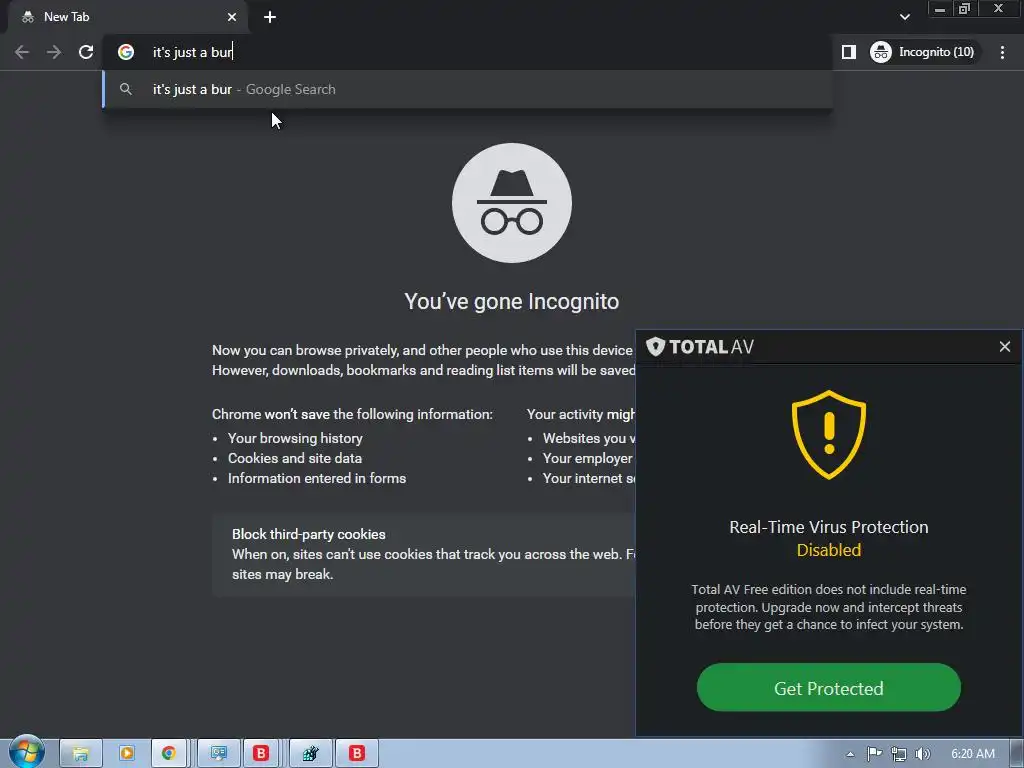Image resolution: width=1024 pixels, height=768 pixels.
Task: Click the last red B taskbar icon
Action: 357,754
